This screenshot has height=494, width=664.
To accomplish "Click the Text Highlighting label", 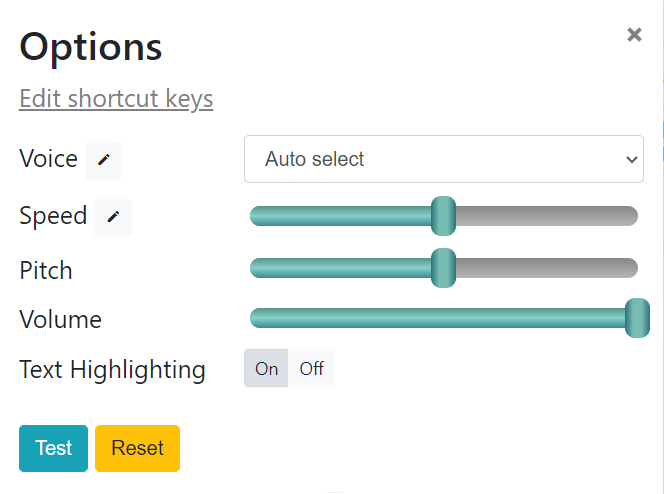I will (112, 370).
